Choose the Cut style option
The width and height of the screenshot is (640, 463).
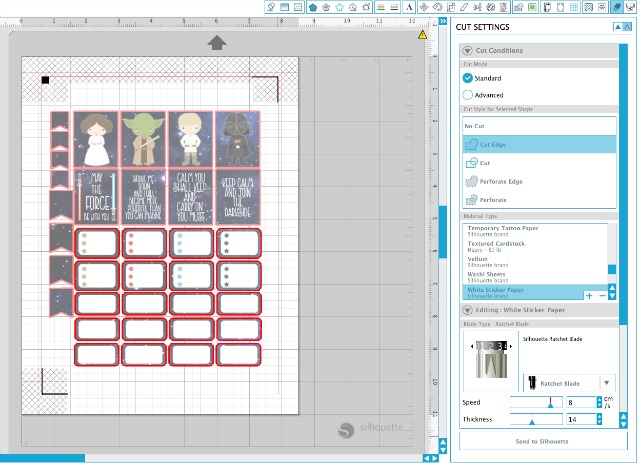[x=539, y=162]
